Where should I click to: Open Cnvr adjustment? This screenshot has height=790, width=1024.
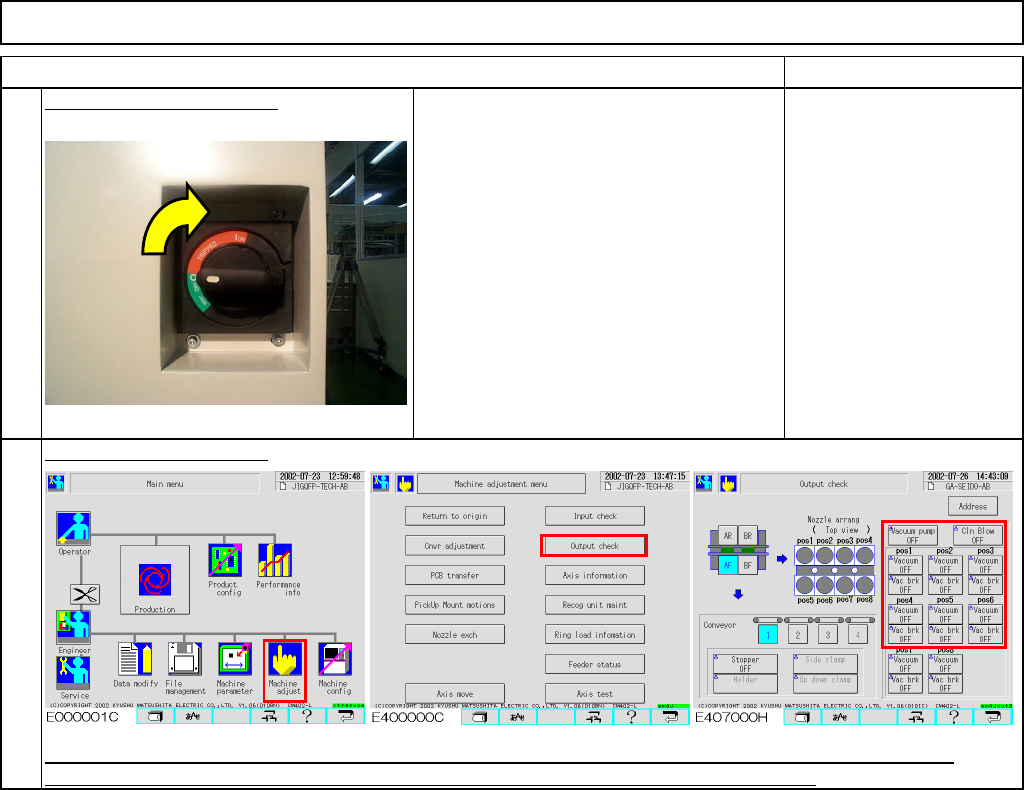pyautogui.click(x=455, y=546)
